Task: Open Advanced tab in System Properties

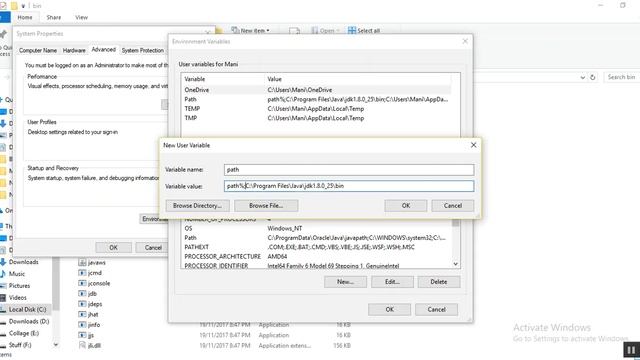Action: [104, 49]
